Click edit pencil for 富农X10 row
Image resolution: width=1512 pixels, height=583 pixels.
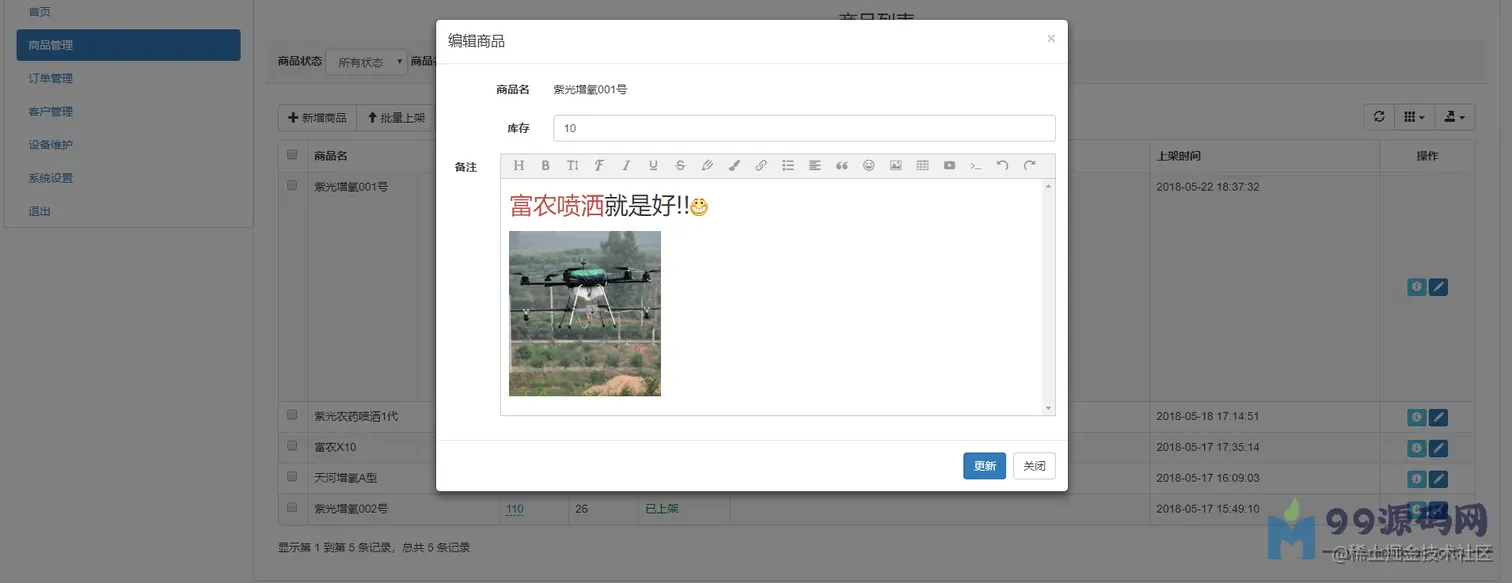(x=1438, y=448)
